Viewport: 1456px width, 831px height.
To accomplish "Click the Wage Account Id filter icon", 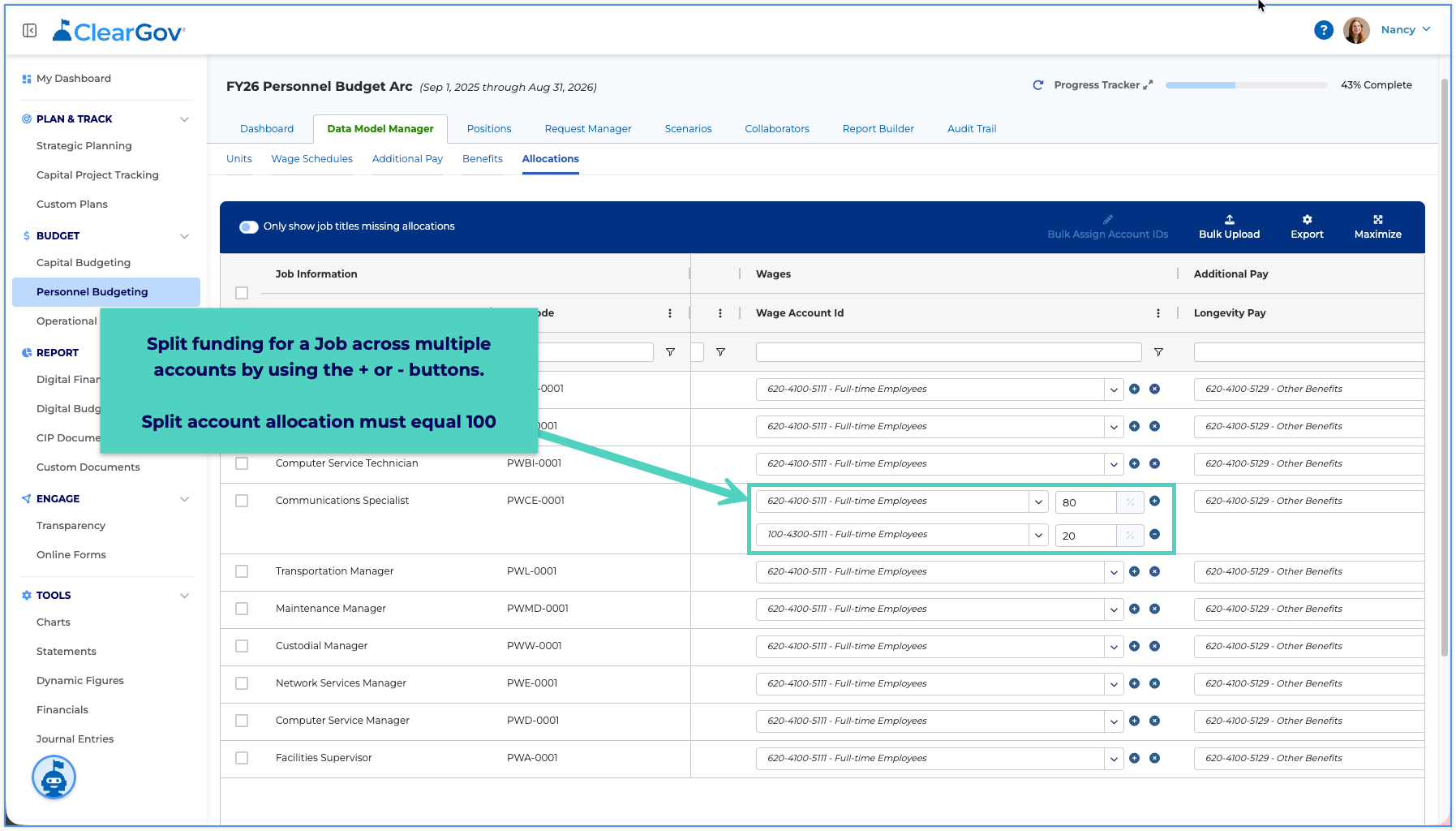I will coord(1158,352).
